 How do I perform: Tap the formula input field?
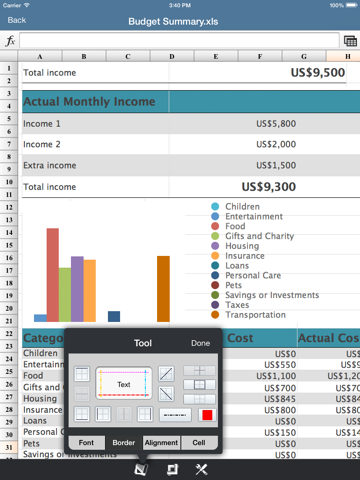[179, 40]
